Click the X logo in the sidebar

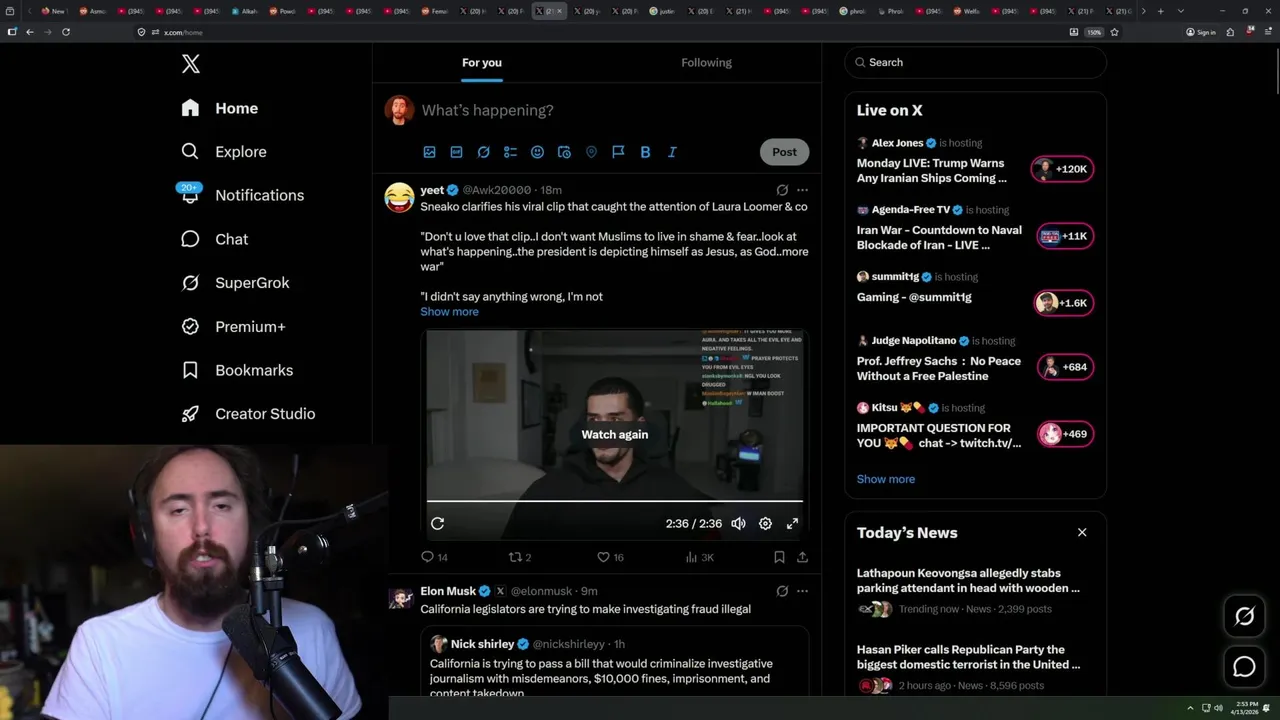coord(191,64)
